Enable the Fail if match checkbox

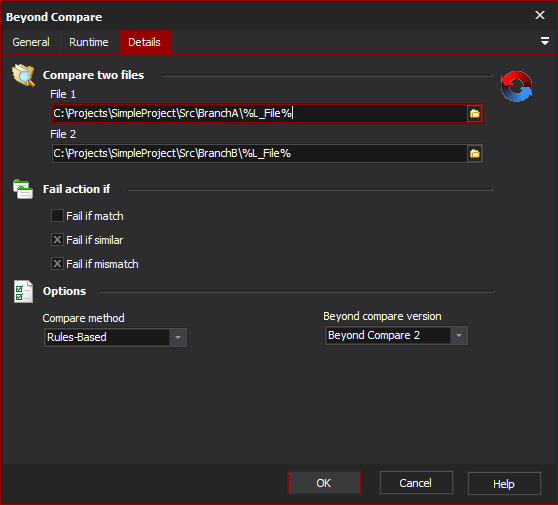pos(57,216)
